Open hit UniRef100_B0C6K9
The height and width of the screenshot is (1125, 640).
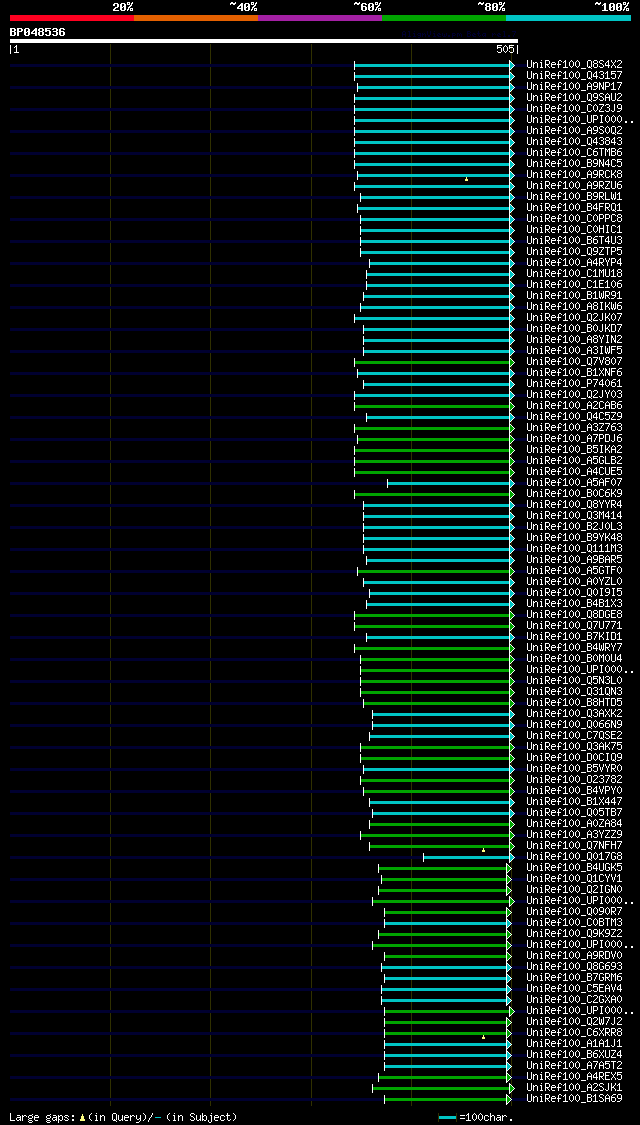(574, 493)
